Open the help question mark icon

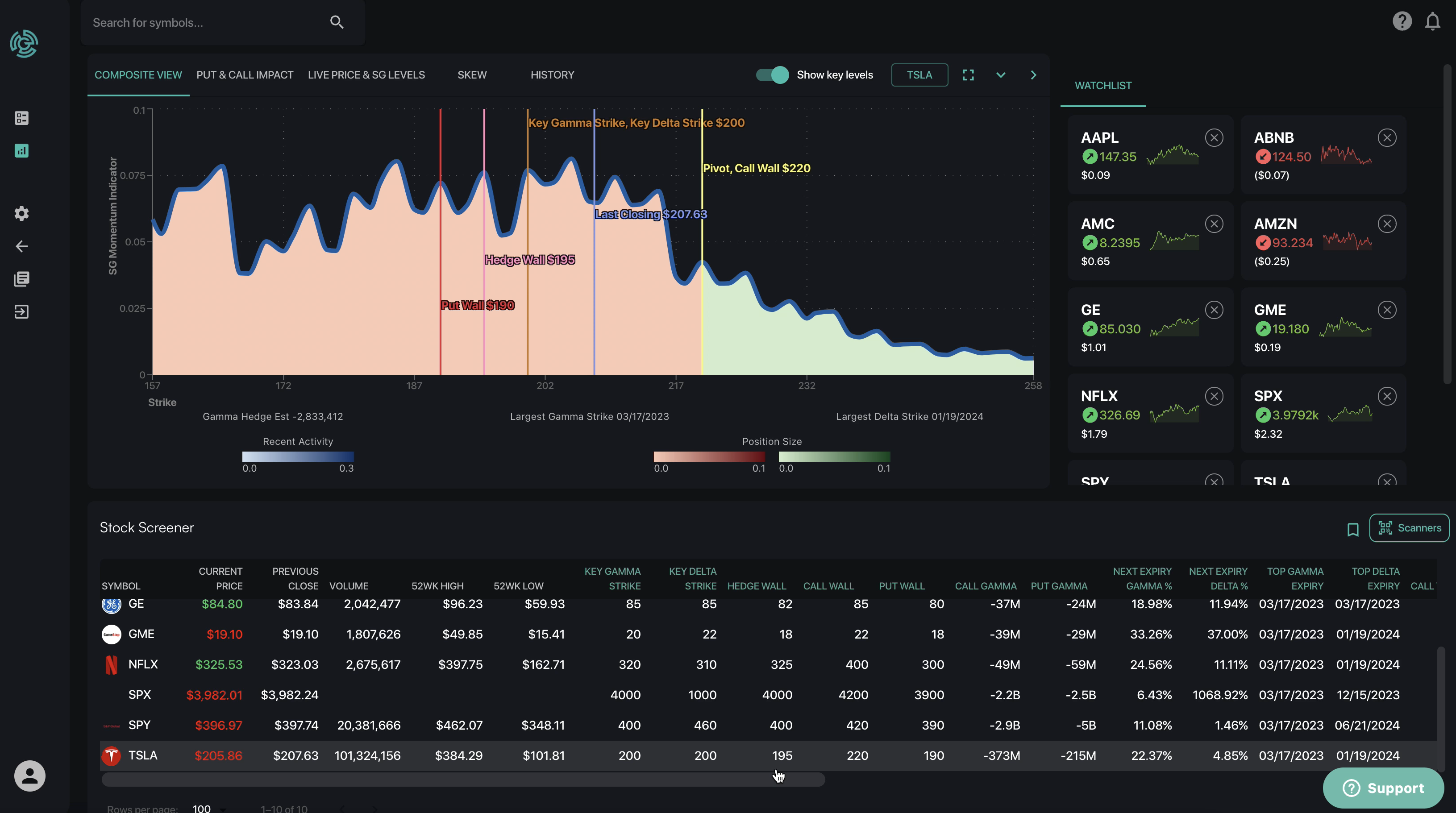(x=1402, y=21)
